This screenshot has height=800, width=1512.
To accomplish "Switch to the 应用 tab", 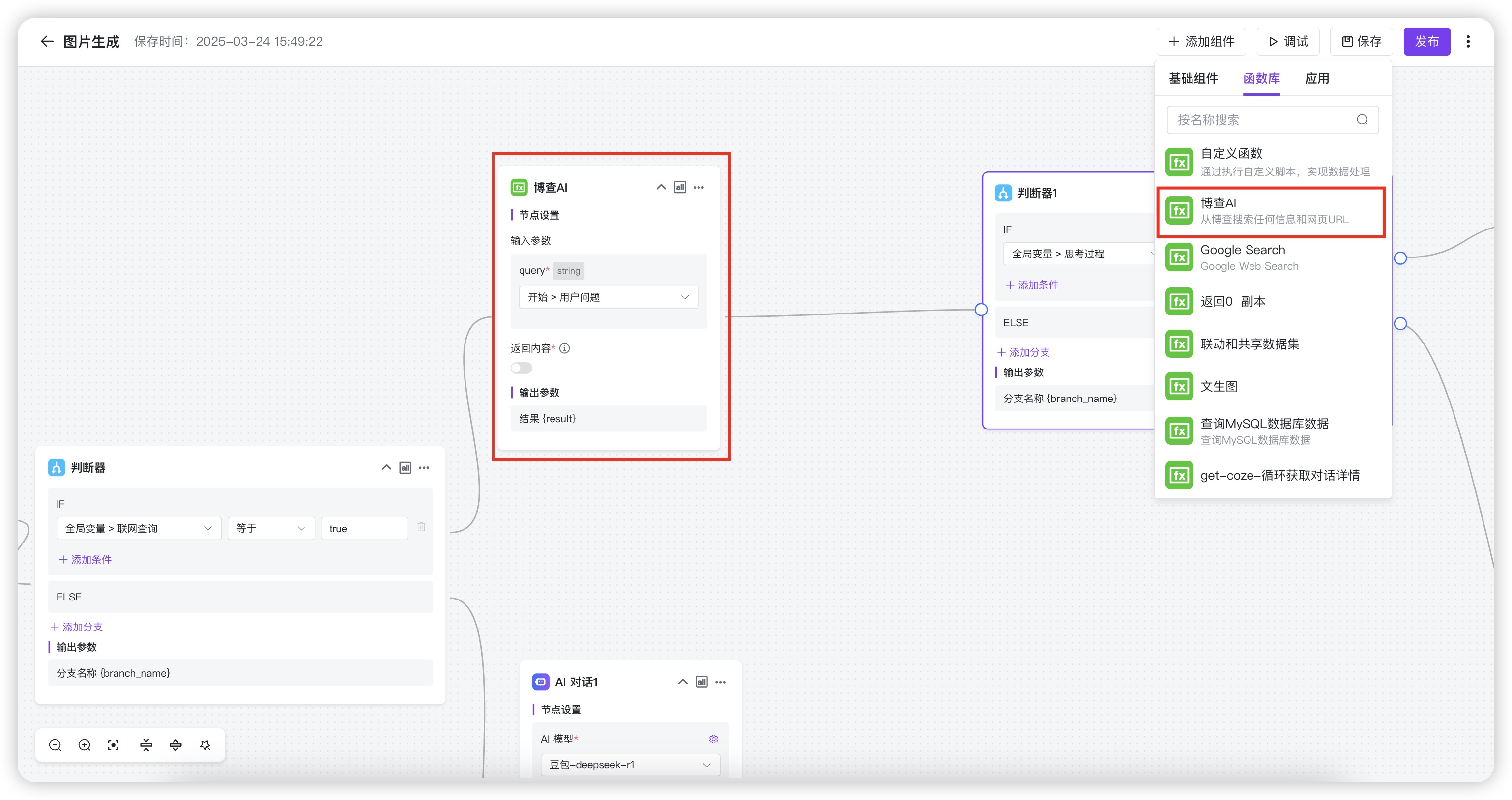I will click(x=1316, y=78).
